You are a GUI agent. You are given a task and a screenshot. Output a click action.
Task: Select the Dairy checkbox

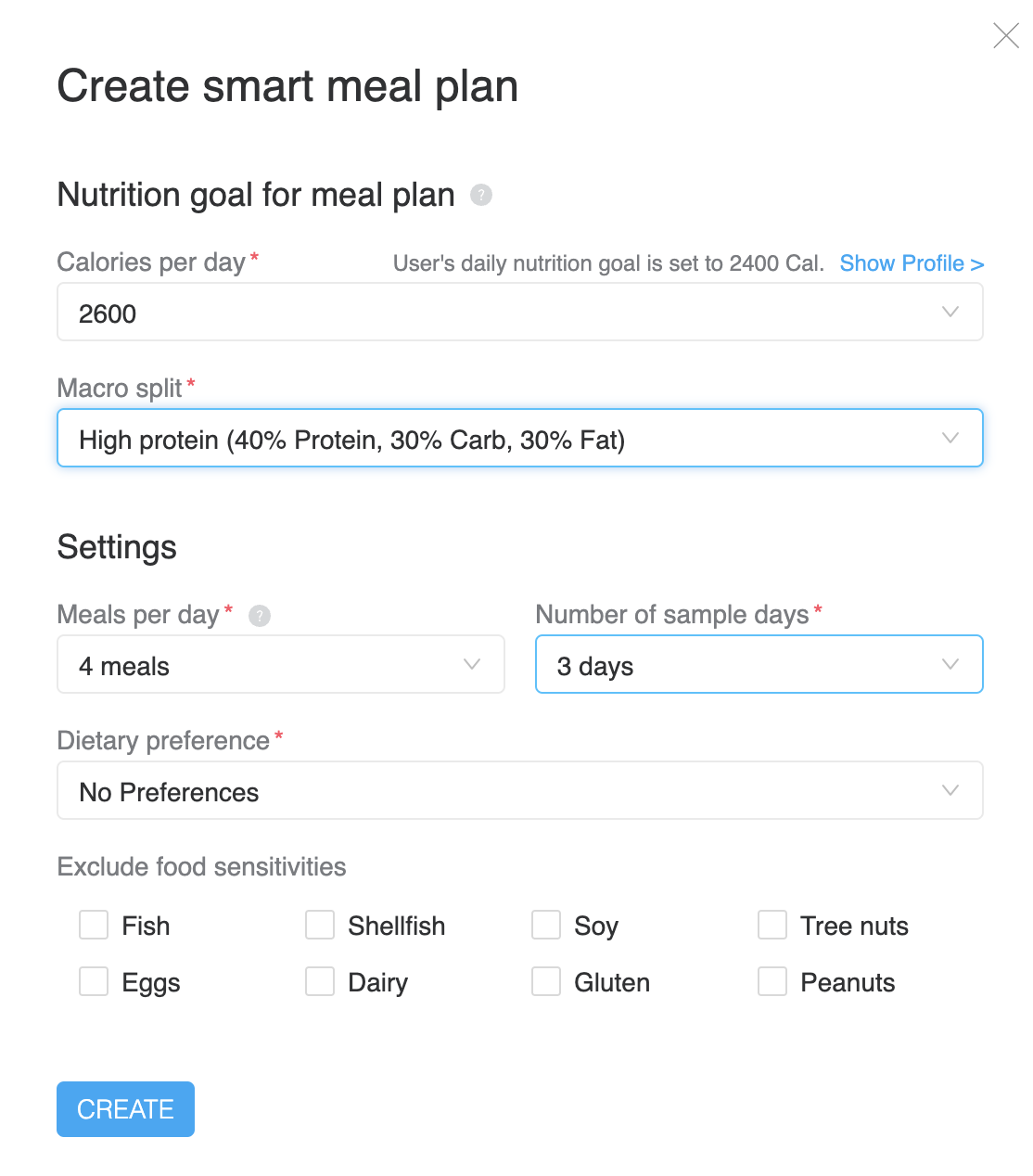320,981
